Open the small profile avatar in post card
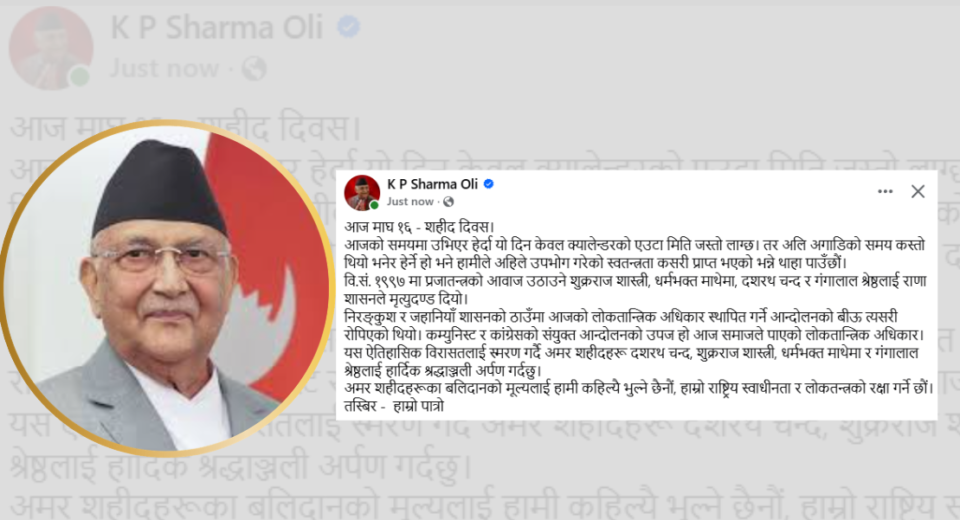Viewport: 960px width, 520px height. click(362, 192)
